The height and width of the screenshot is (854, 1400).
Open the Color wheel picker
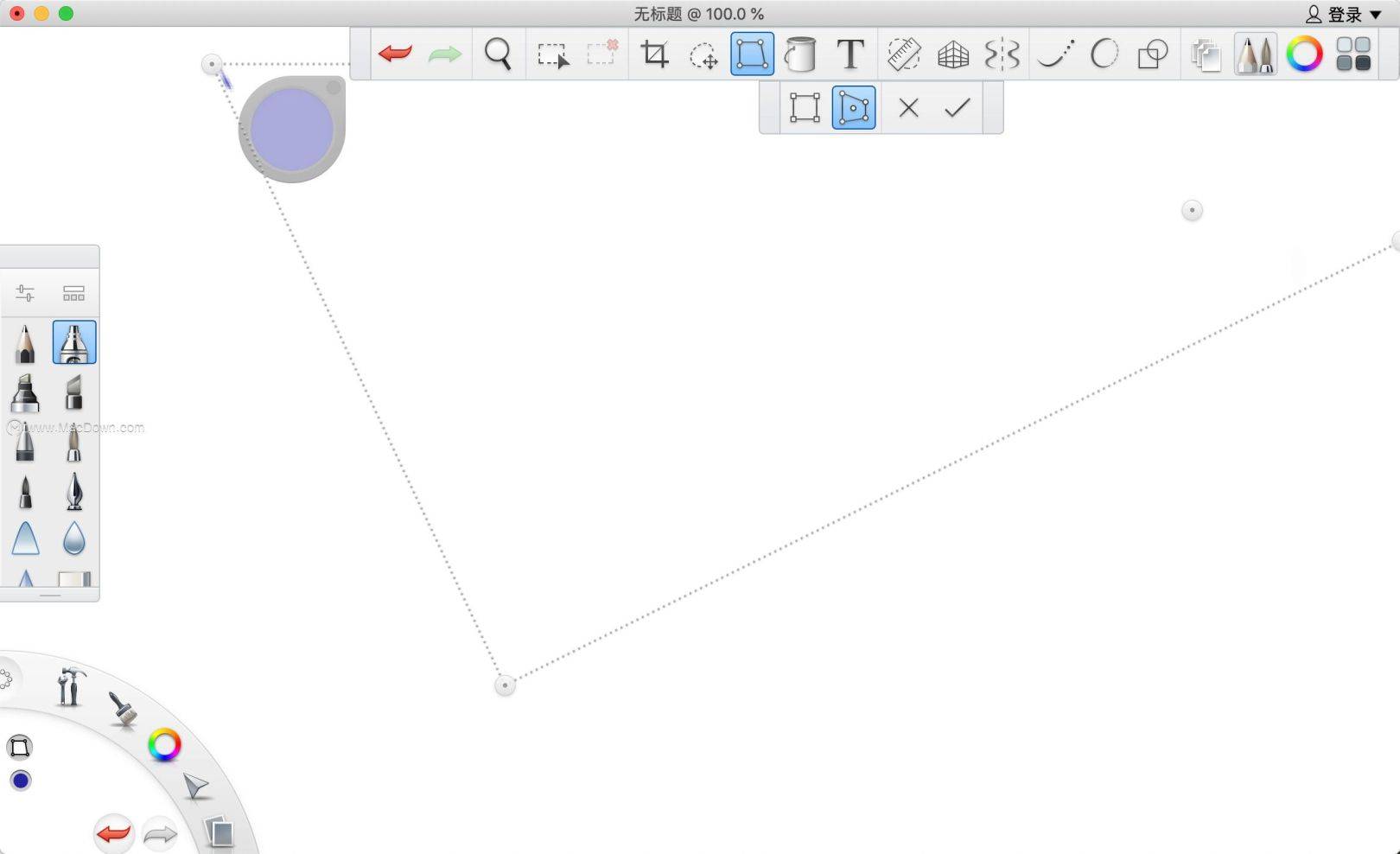[x=1305, y=54]
